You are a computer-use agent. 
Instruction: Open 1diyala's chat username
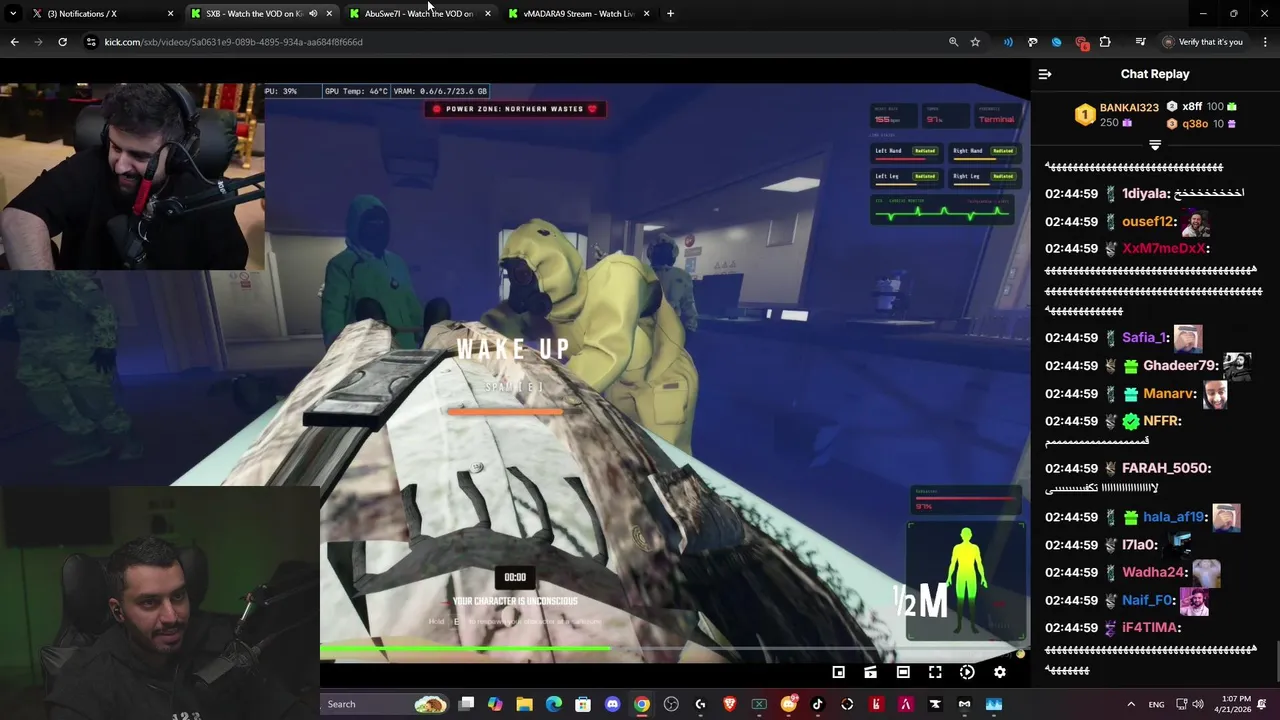click(x=1145, y=194)
